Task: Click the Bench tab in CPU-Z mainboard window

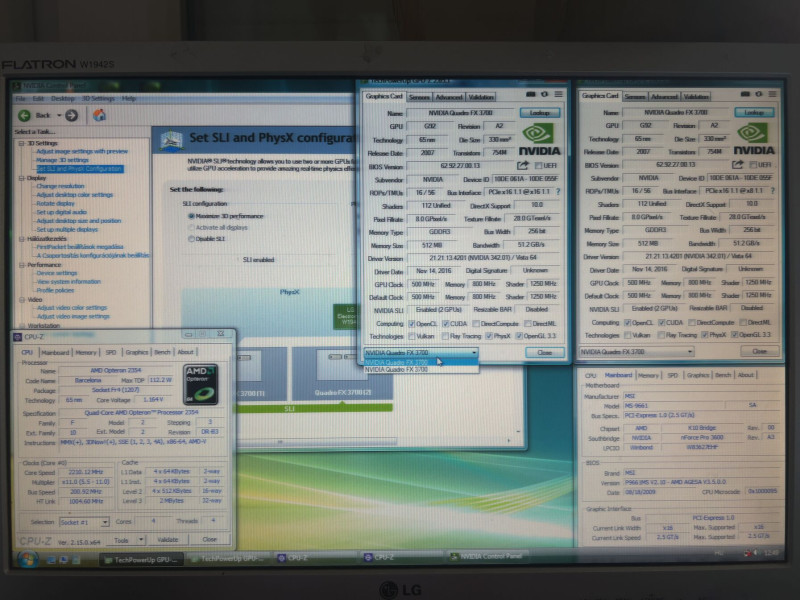Action: pos(722,375)
